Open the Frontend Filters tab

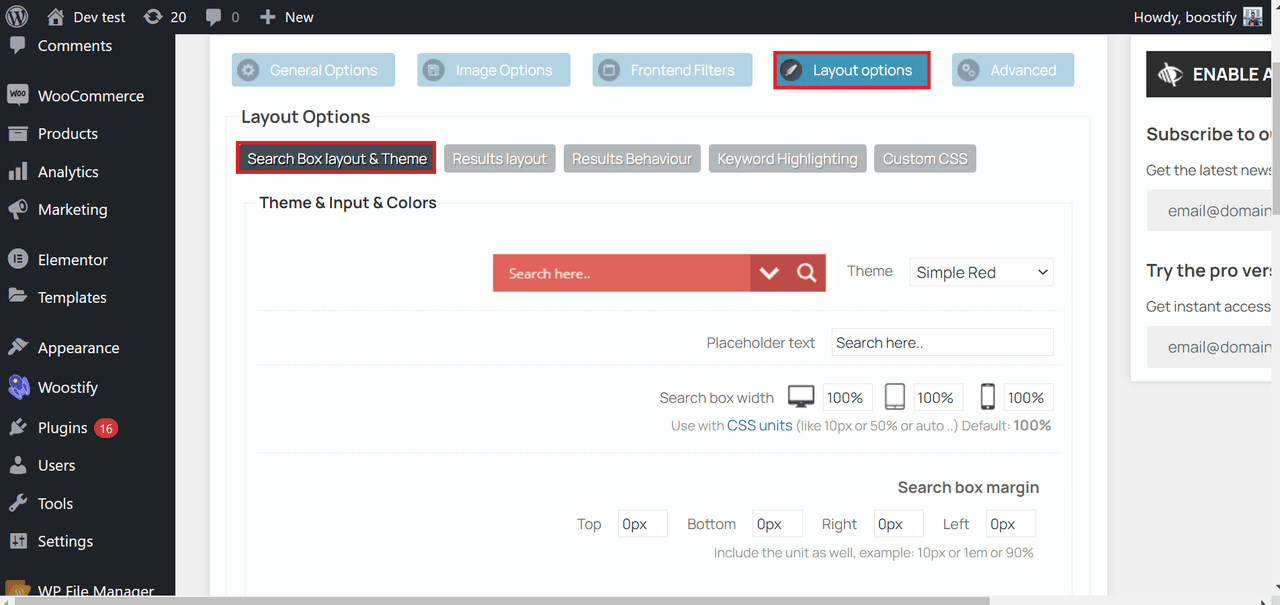672,70
